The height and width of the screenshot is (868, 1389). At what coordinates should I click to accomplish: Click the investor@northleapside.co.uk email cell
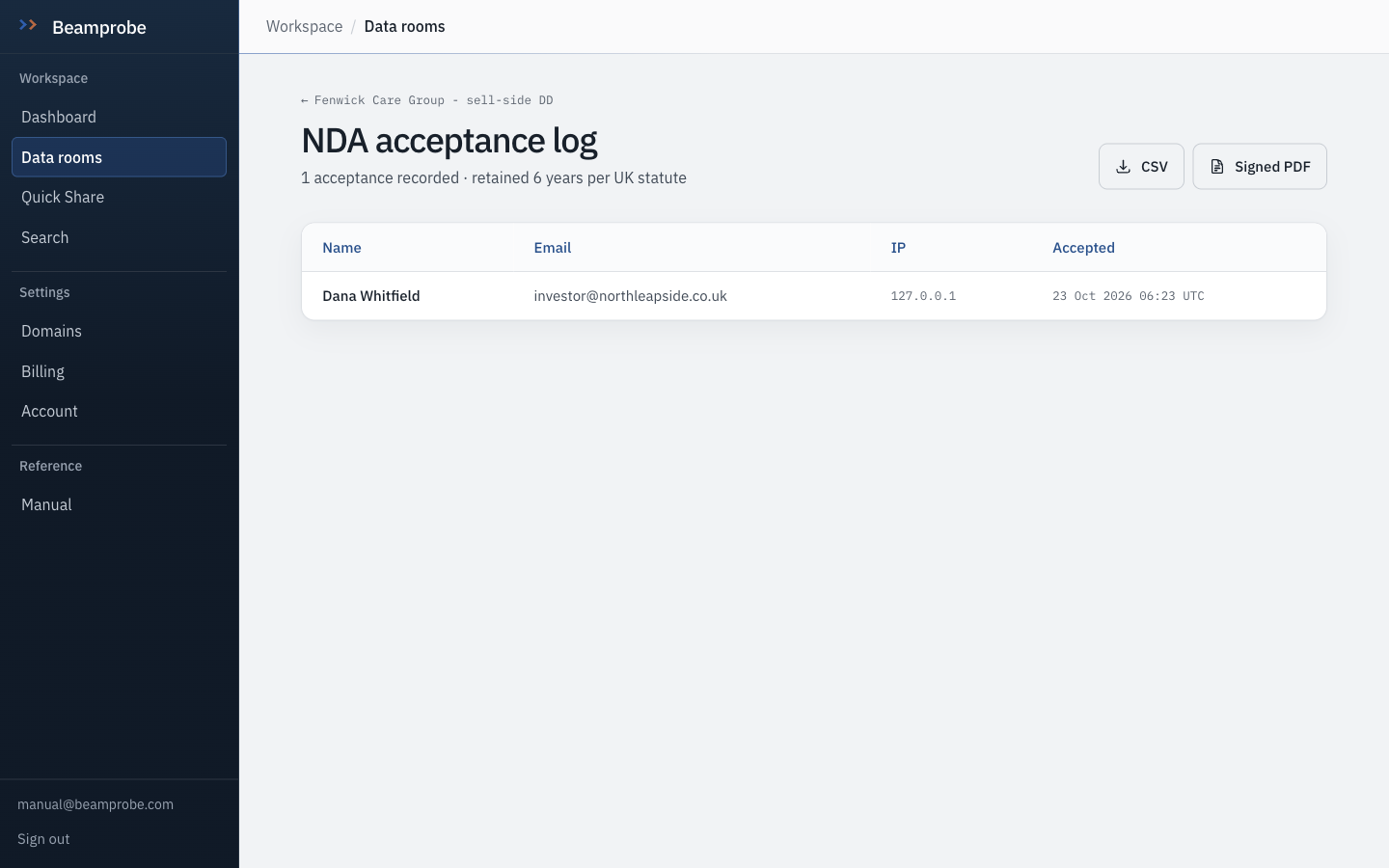tap(630, 296)
